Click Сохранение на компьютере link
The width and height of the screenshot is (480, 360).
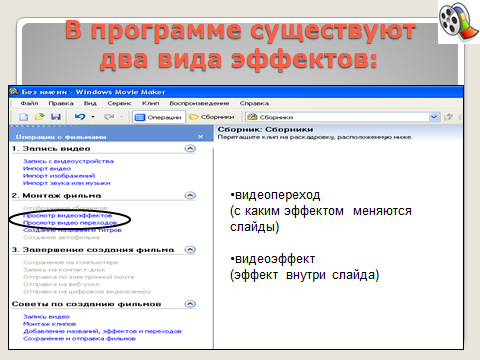pos(71,263)
